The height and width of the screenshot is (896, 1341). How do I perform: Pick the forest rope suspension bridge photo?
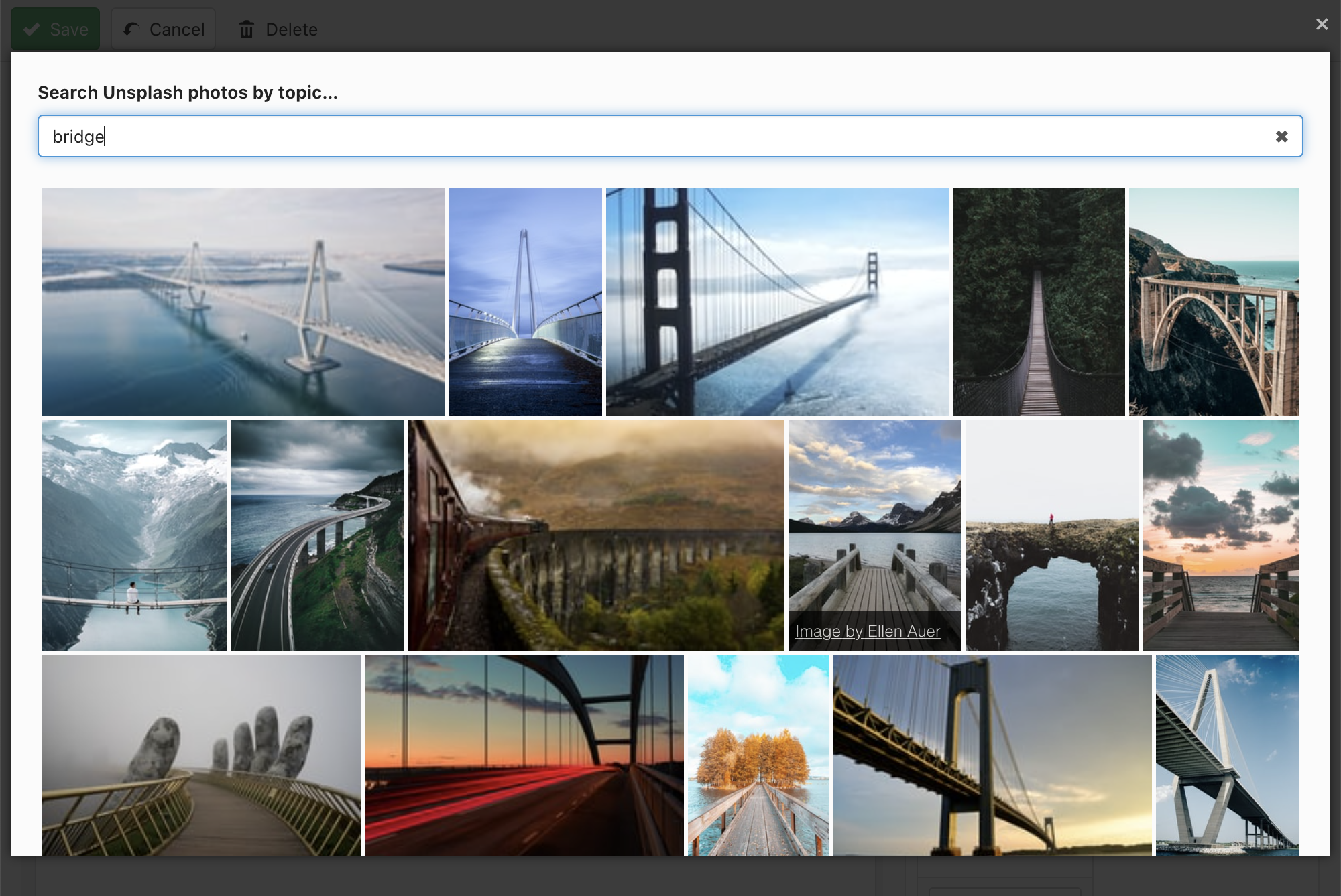pyautogui.click(x=1039, y=302)
